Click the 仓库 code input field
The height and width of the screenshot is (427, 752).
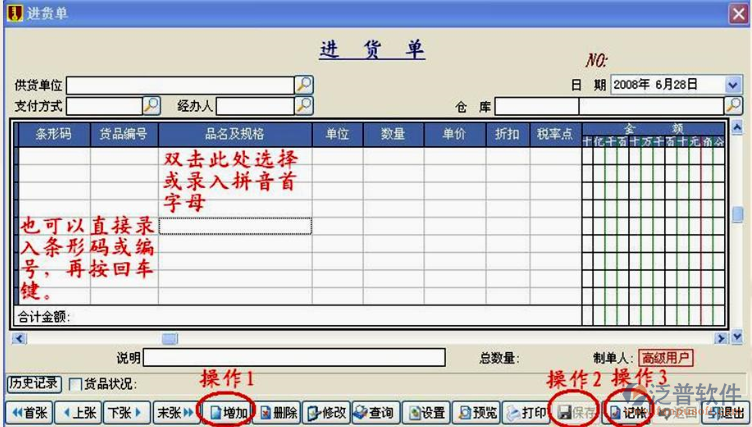537,106
